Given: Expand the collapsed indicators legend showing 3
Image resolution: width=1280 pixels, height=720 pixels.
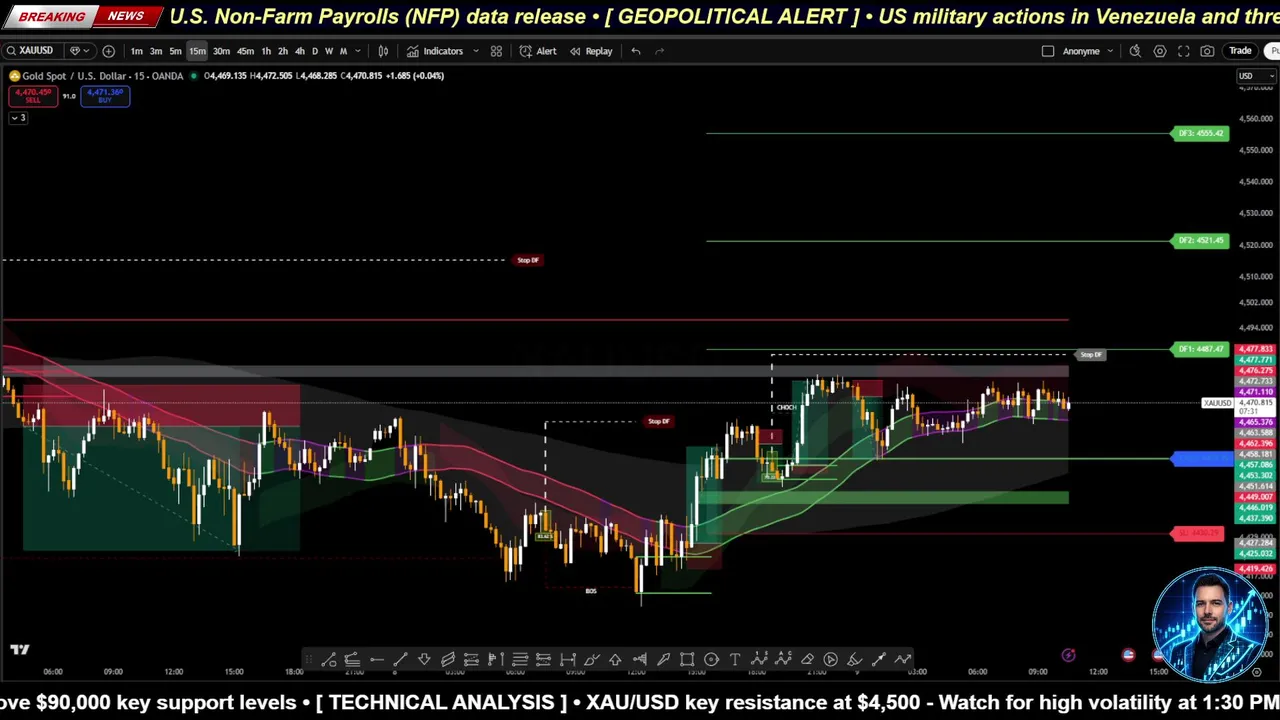Looking at the screenshot, I should [18, 118].
